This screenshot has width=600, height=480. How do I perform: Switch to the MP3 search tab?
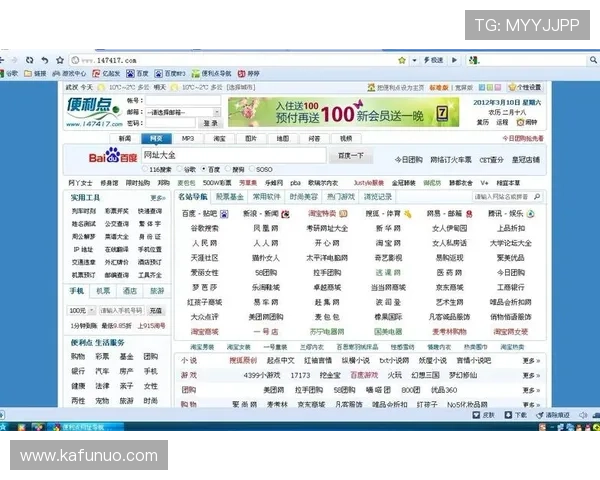coord(188,139)
